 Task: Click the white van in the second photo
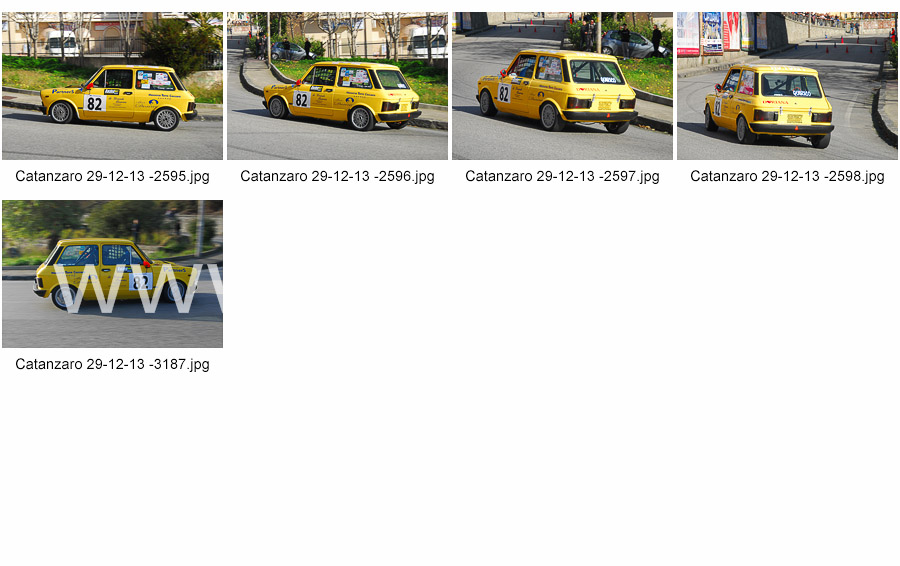point(428,42)
